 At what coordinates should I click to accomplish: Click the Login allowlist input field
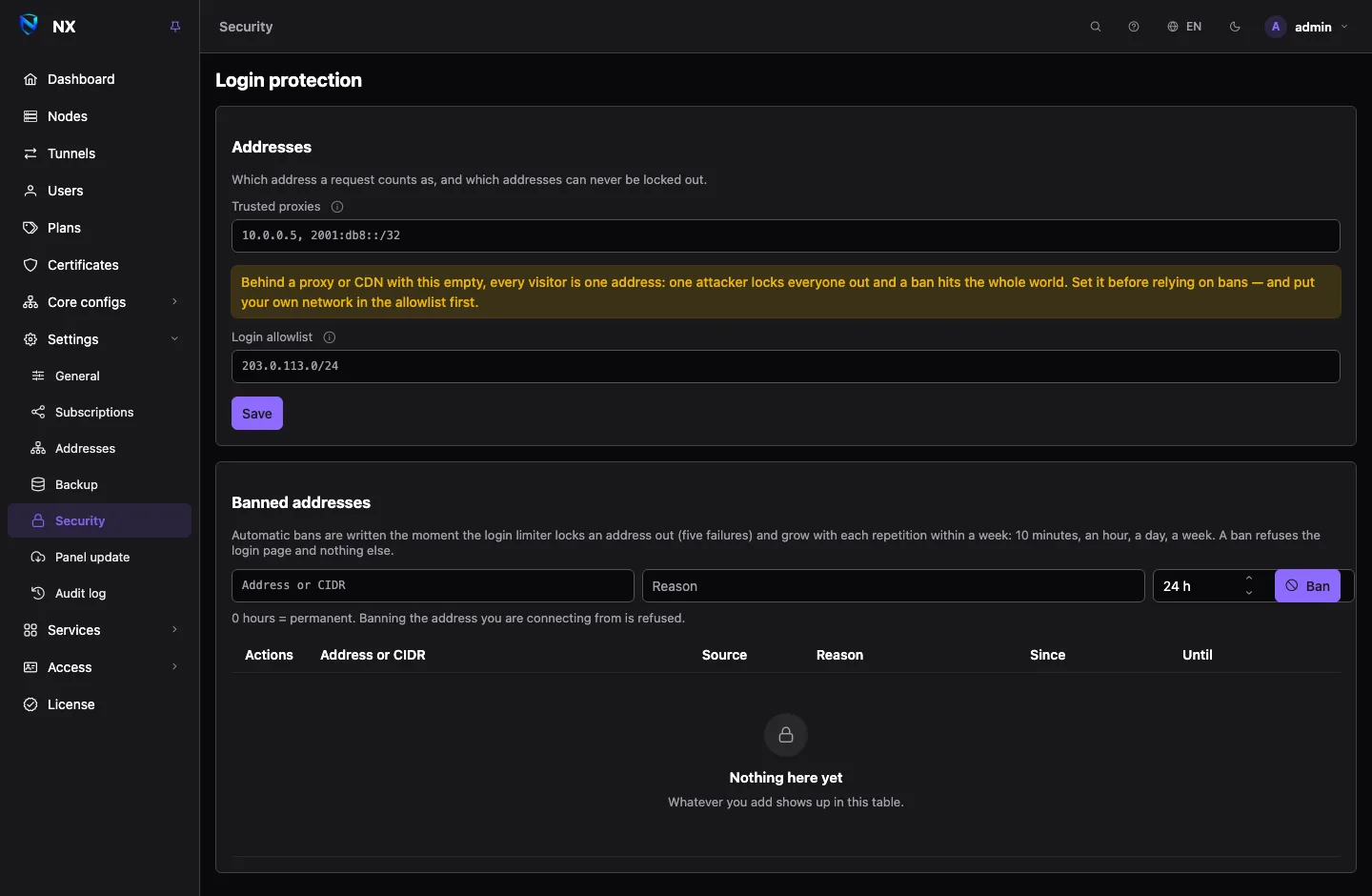tap(785, 366)
